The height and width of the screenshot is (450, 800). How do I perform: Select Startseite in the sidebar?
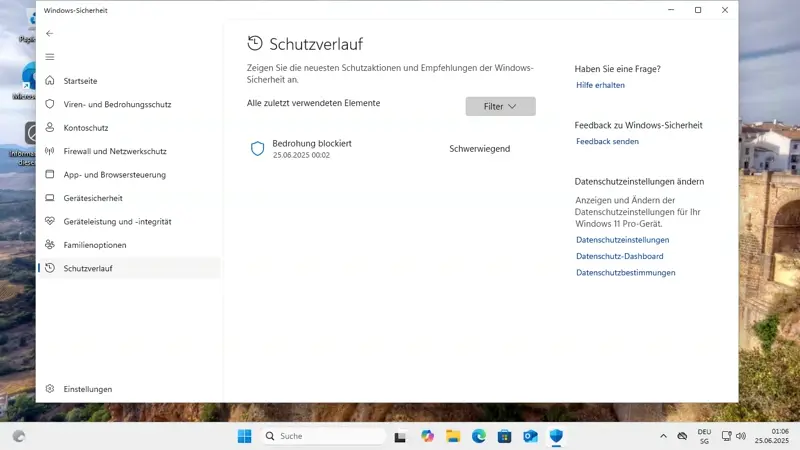tap(129, 81)
